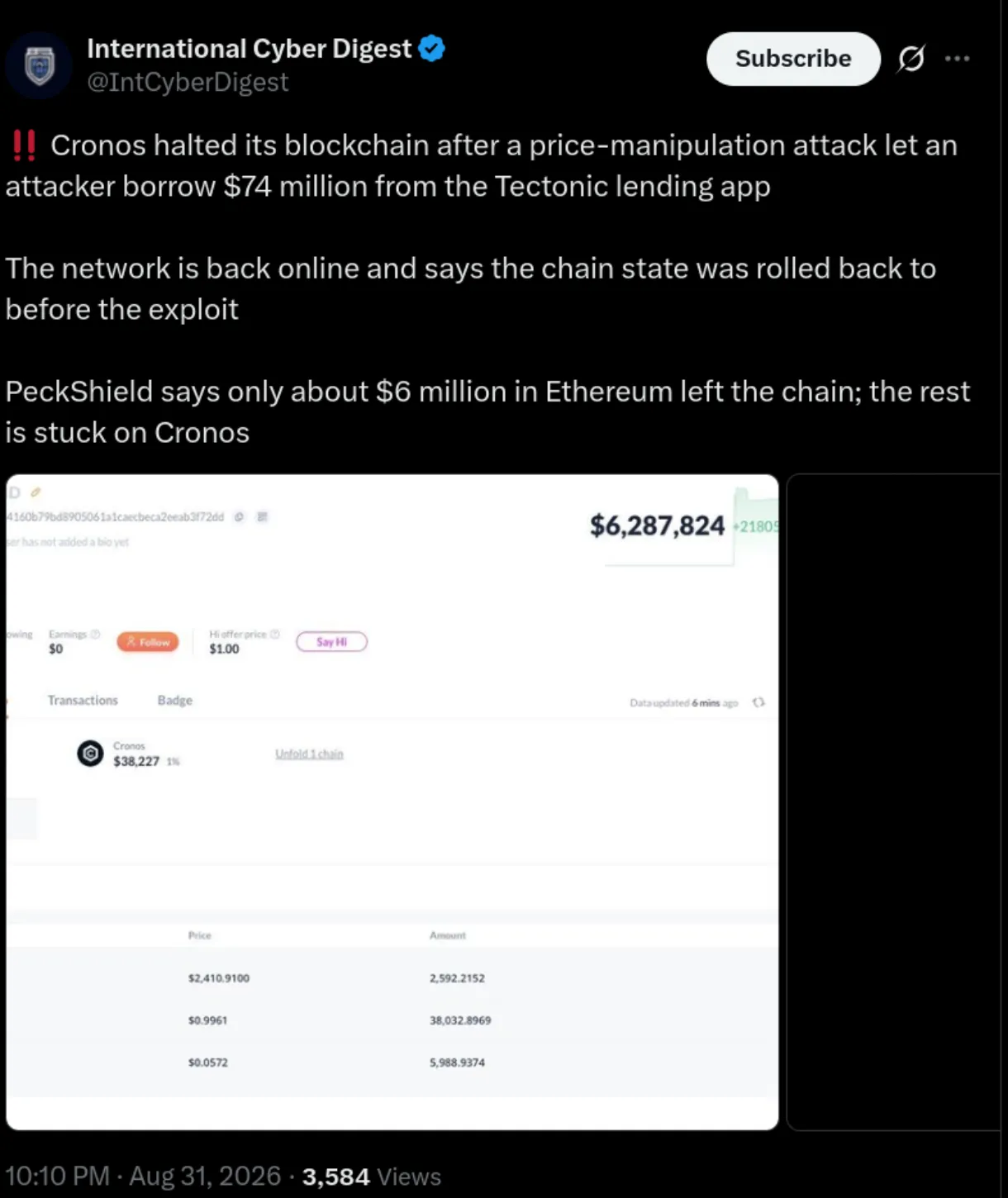The height and width of the screenshot is (1198, 1008).
Task: Click the QR code icon by address
Action: (x=262, y=517)
